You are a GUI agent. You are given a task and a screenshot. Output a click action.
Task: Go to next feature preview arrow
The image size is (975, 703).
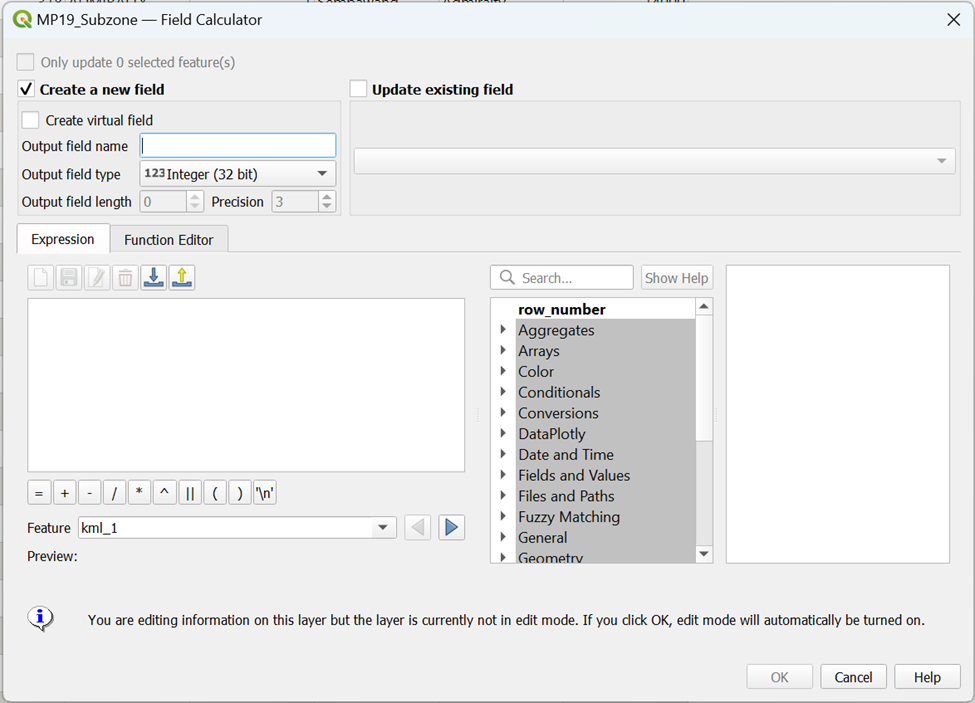coord(452,527)
